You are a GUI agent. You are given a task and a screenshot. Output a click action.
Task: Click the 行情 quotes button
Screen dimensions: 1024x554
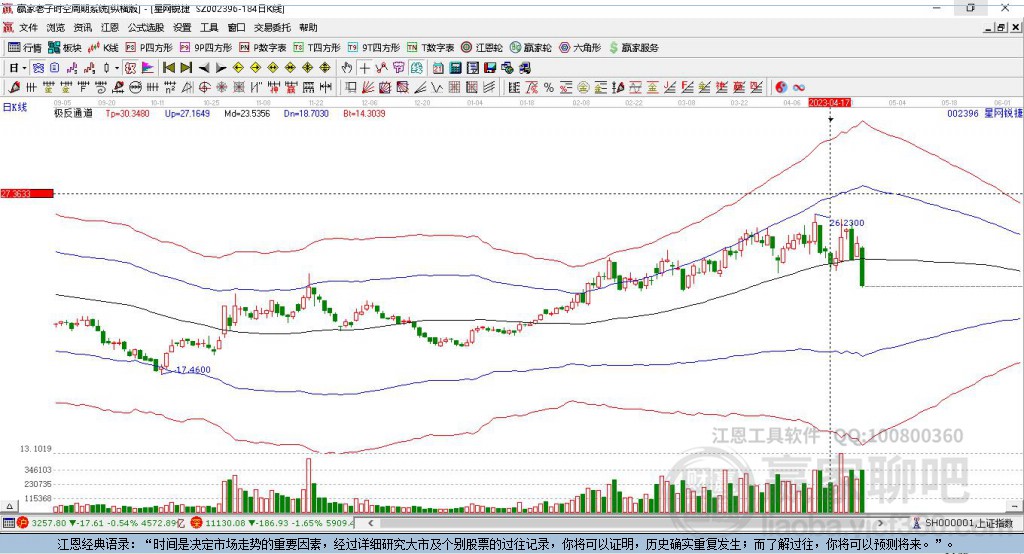click(25, 47)
